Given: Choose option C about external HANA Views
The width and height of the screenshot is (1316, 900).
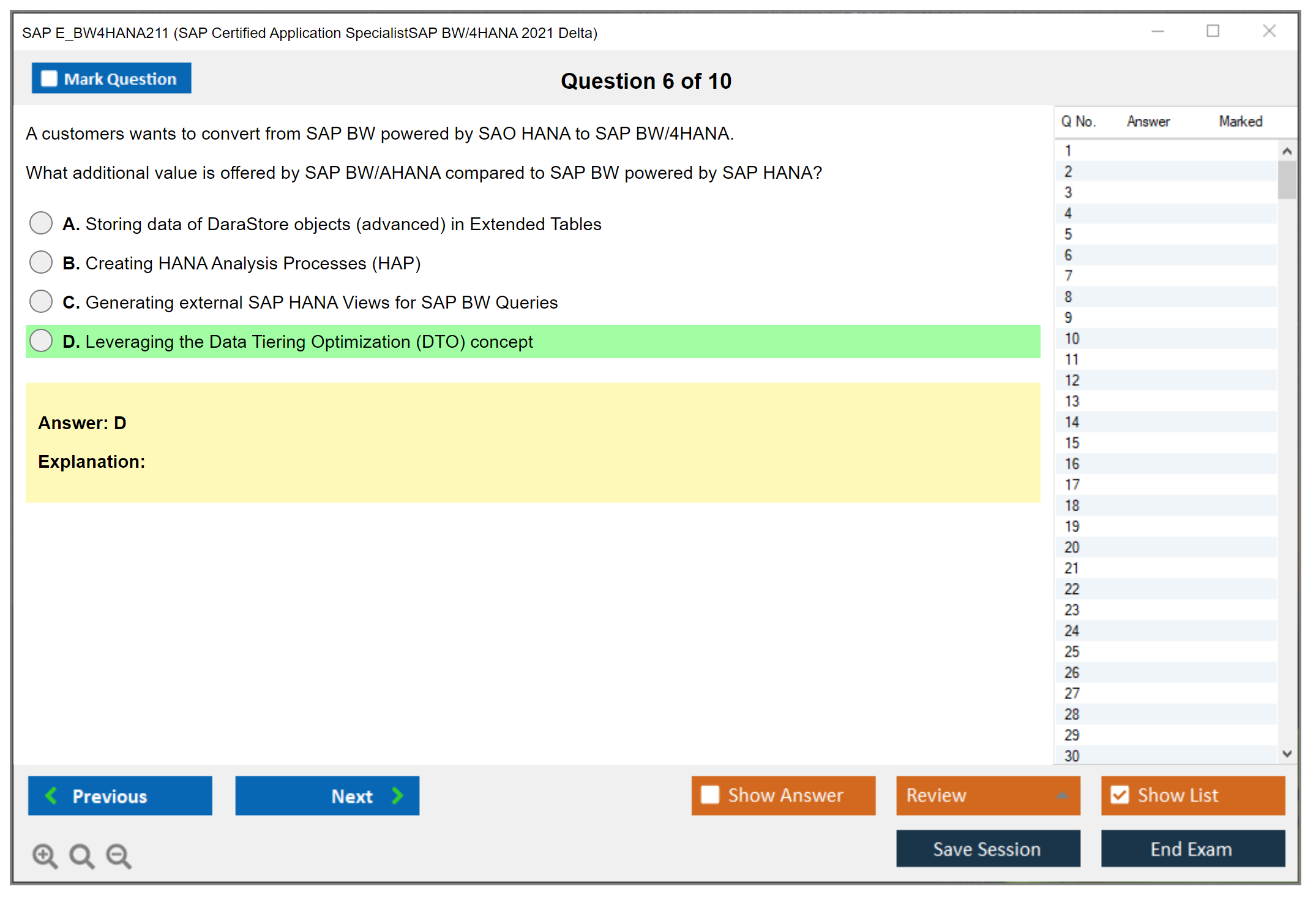Looking at the screenshot, I should 41,302.
